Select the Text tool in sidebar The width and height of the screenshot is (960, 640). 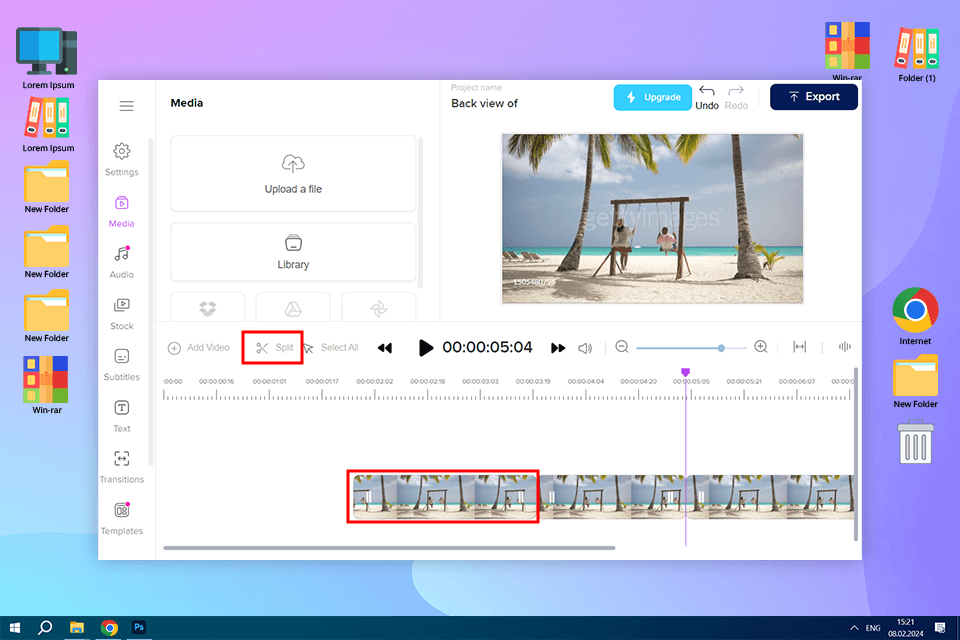(121, 416)
